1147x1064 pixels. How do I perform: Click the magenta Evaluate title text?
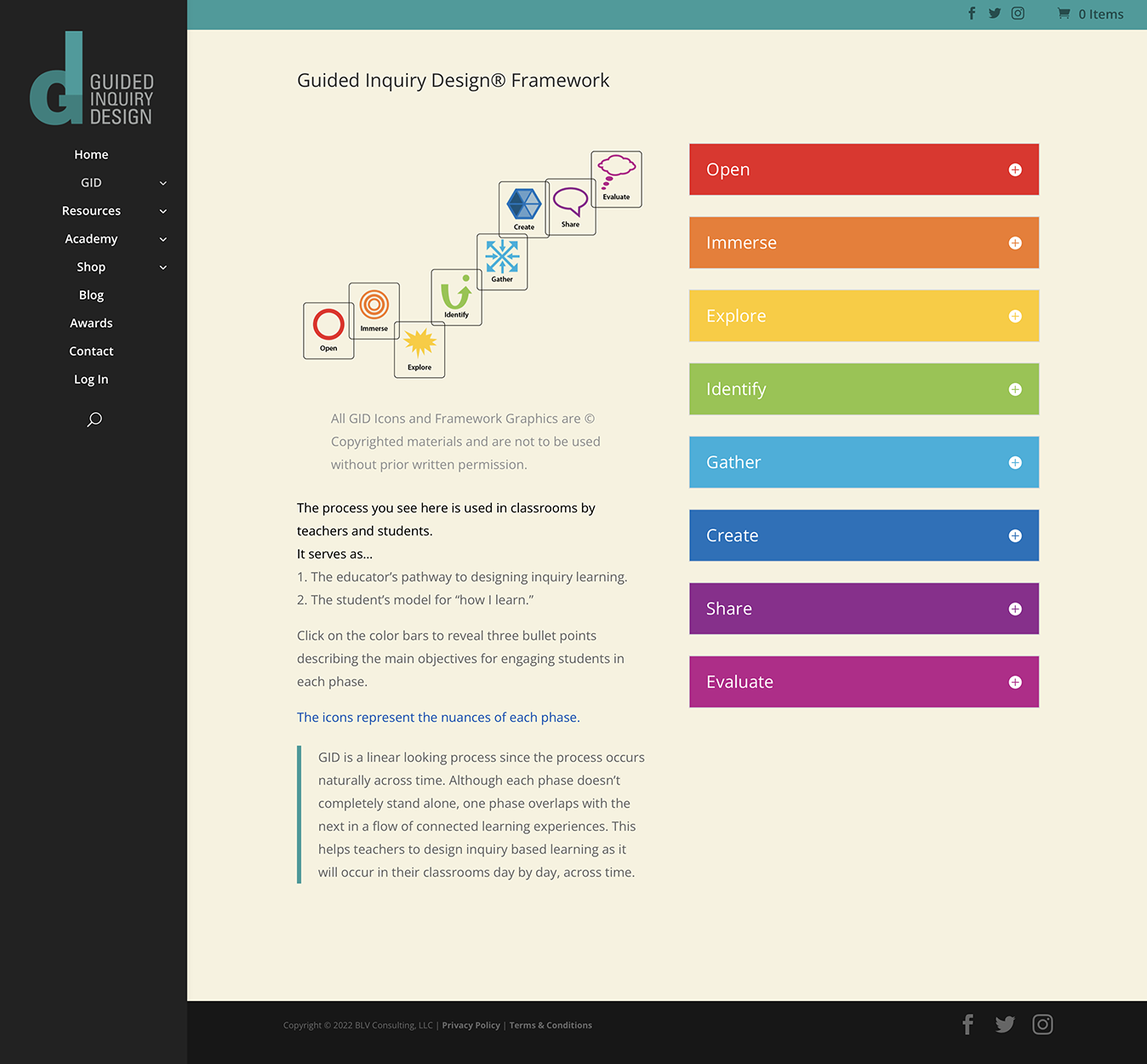pos(739,682)
